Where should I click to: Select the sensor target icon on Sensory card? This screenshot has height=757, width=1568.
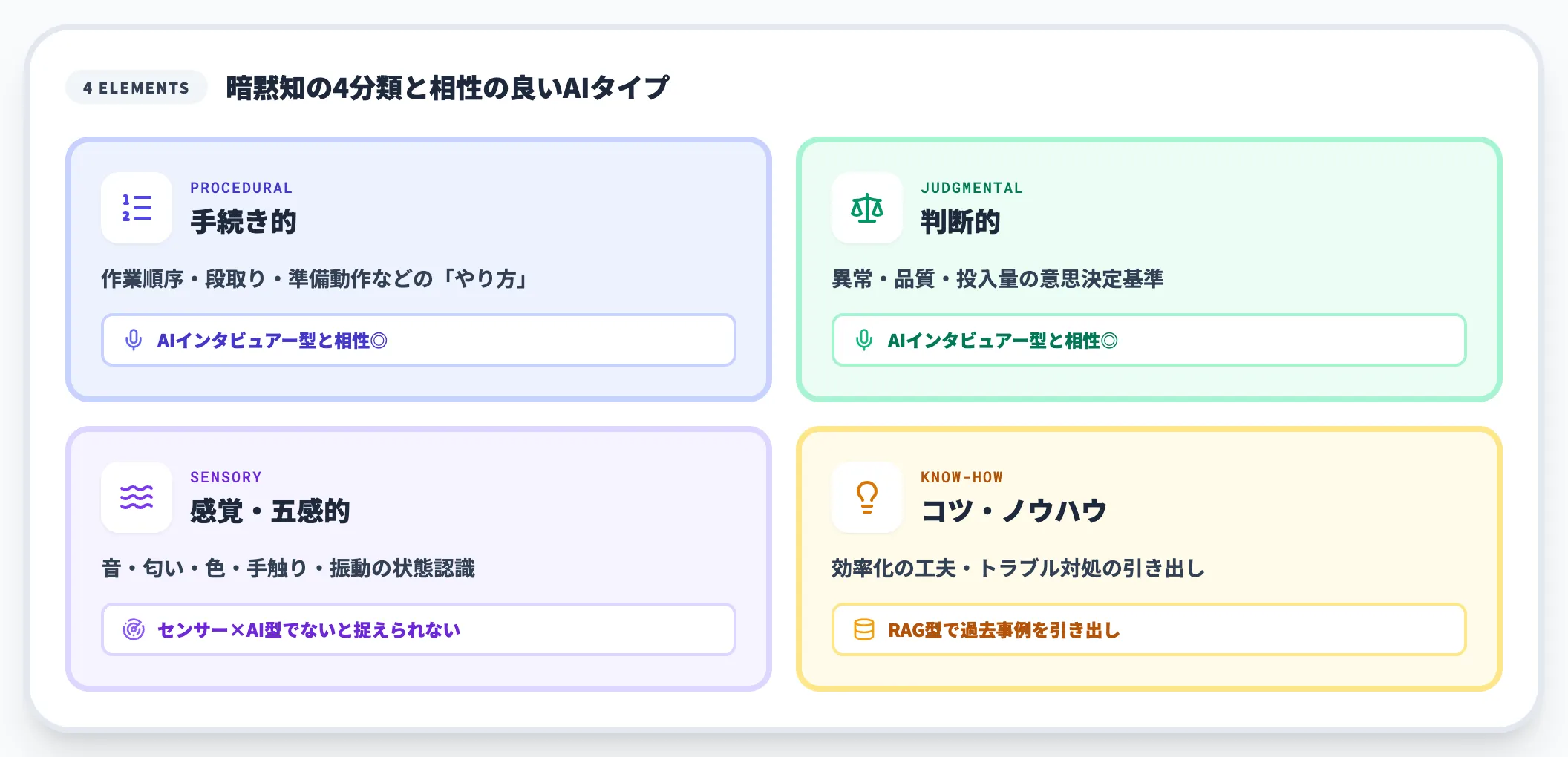[x=134, y=629]
